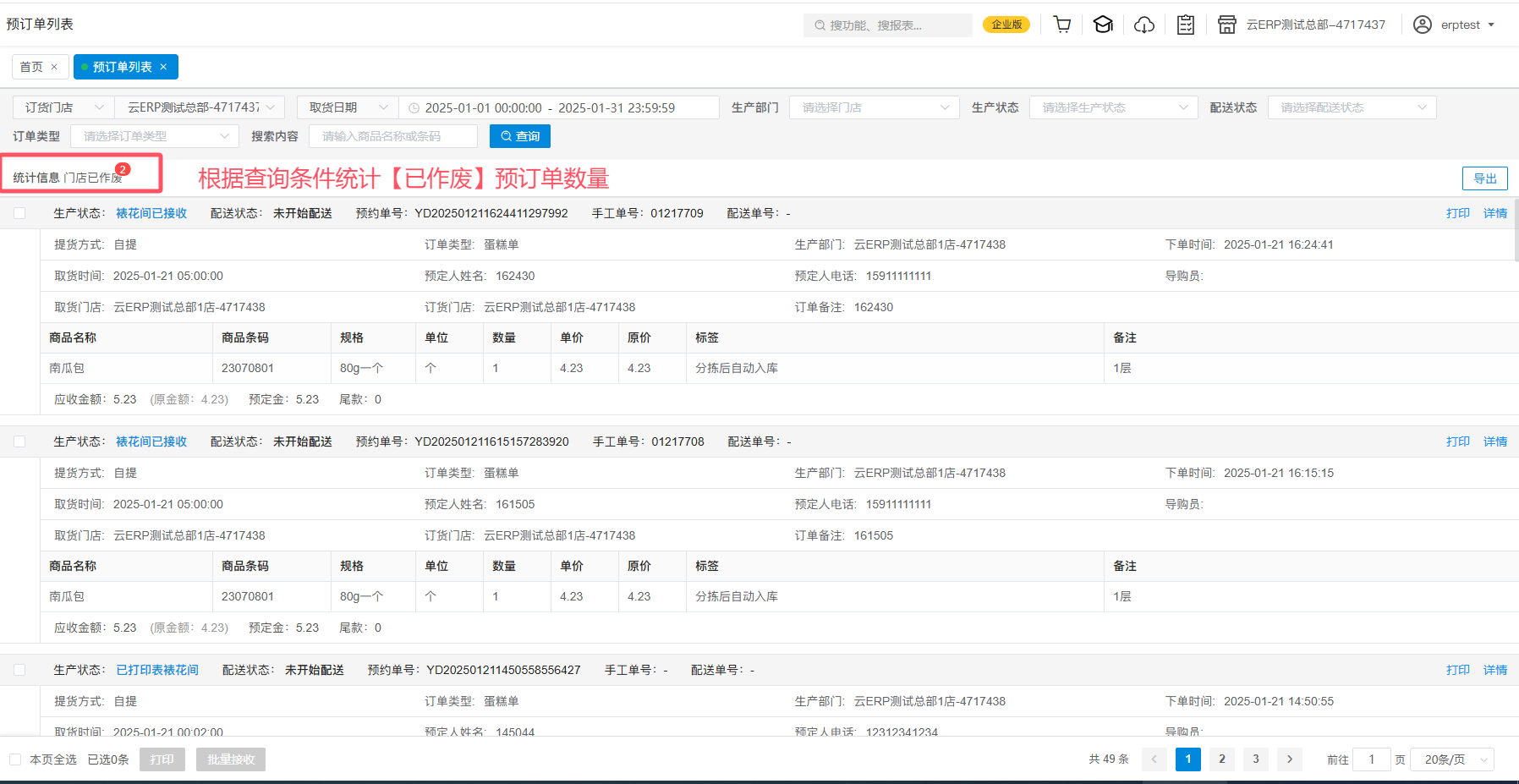
Task: Click 预定人姓名 value 161505
Action: coord(515,504)
